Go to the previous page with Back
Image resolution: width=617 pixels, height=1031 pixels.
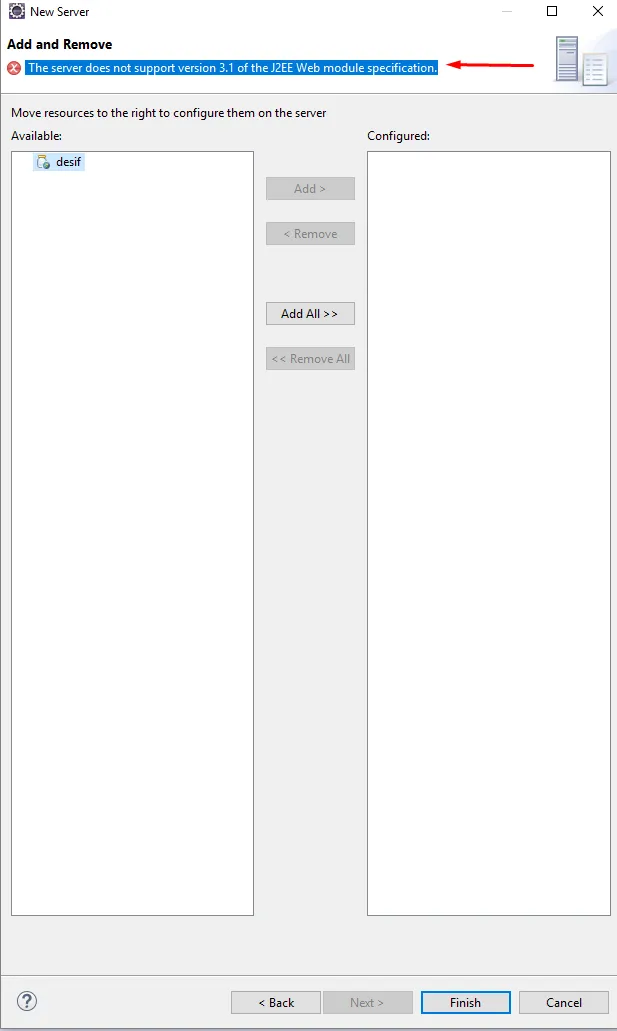point(276,1003)
